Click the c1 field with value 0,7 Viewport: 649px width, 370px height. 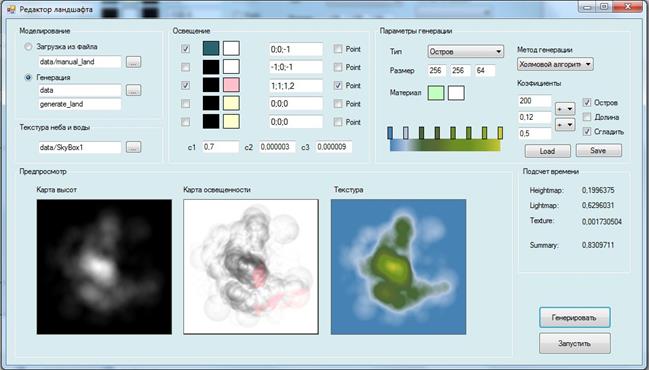(221, 147)
